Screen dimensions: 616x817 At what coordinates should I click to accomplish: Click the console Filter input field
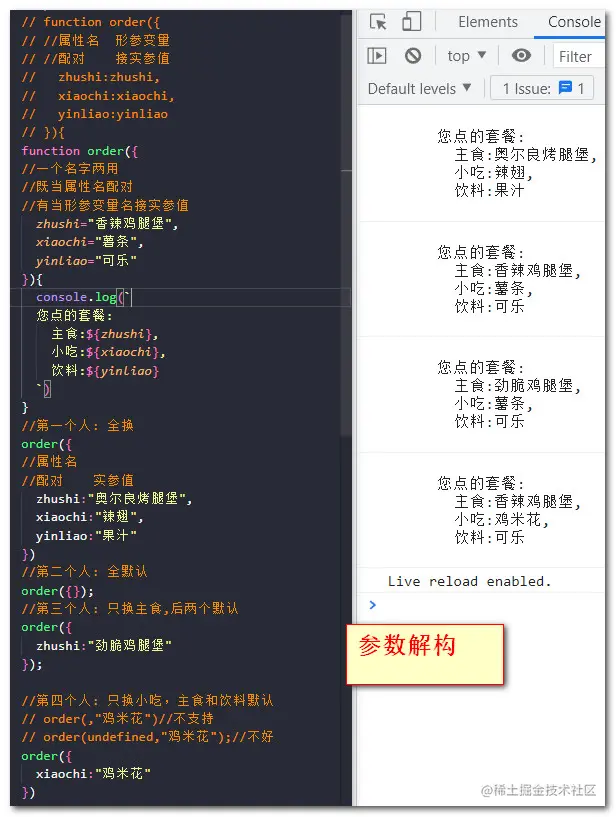[578, 56]
